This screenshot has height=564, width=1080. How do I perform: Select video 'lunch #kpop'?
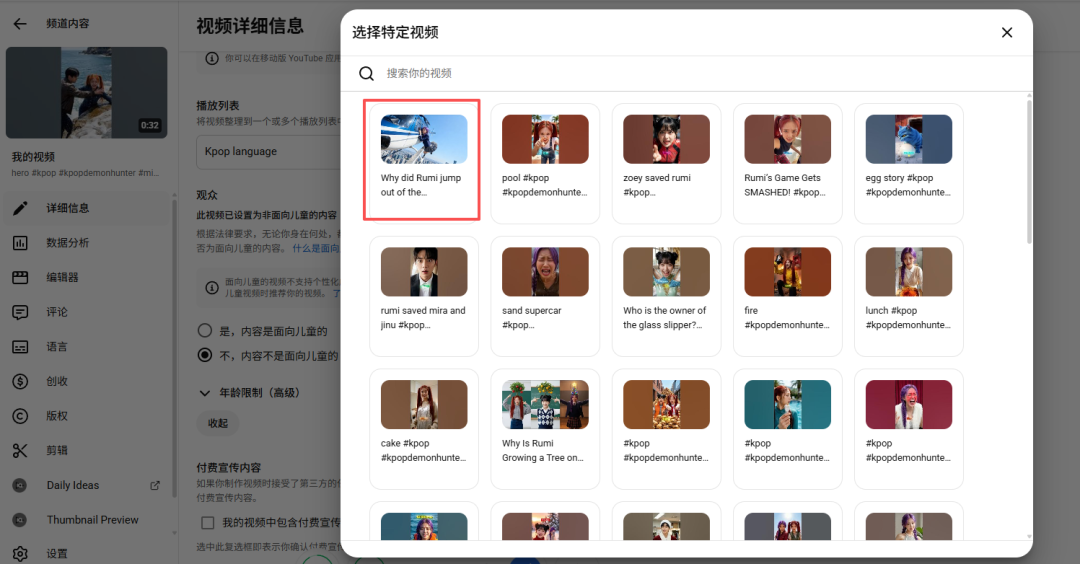coord(908,296)
